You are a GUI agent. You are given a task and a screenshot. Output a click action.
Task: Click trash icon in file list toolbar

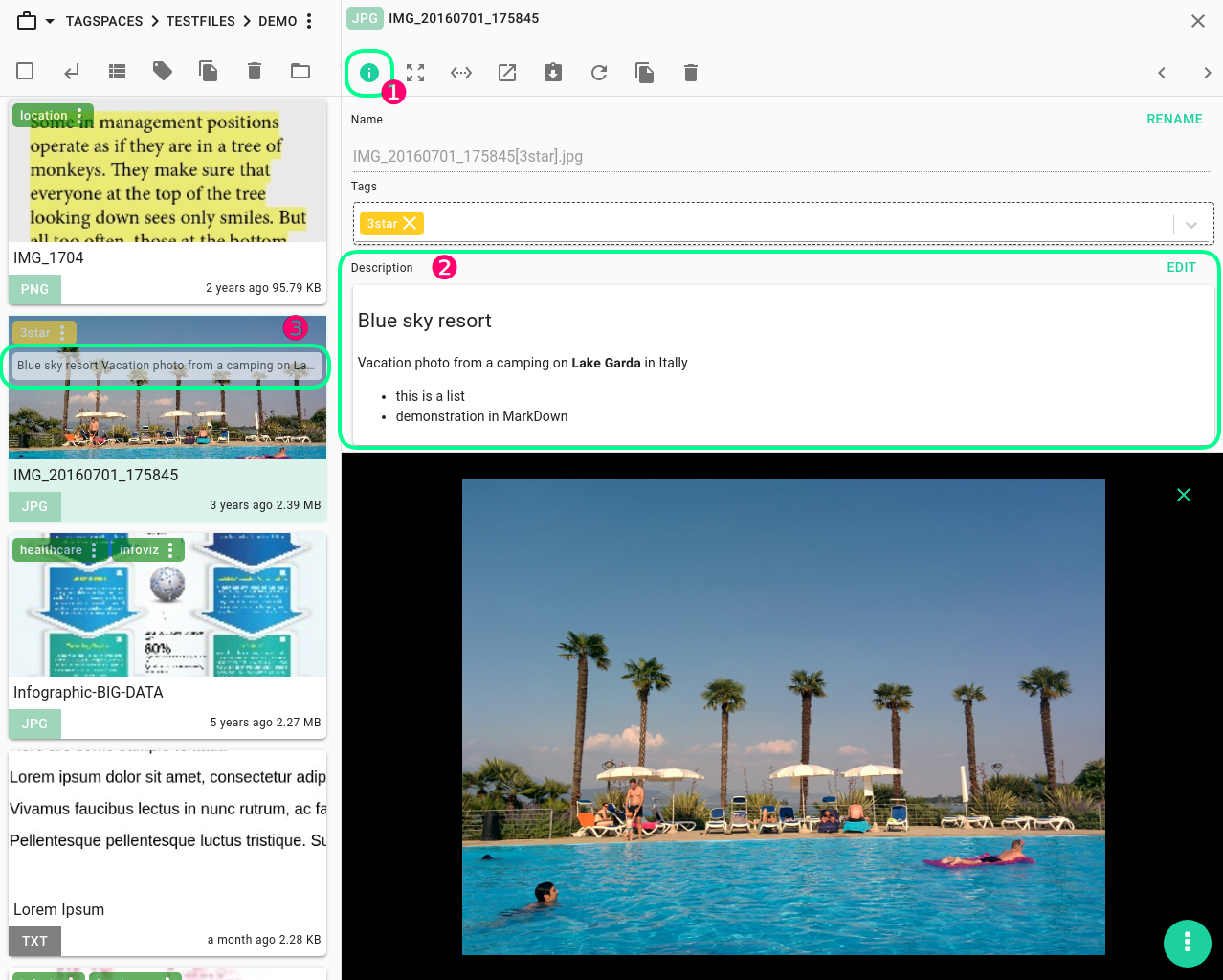click(x=255, y=71)
